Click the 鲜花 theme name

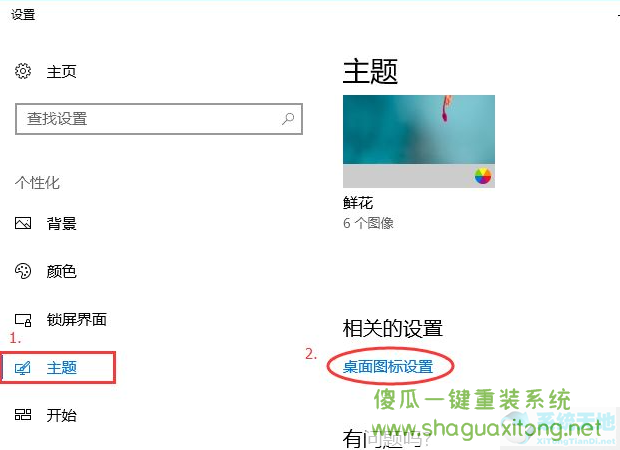pyautogui.click(x=358, y=203)
